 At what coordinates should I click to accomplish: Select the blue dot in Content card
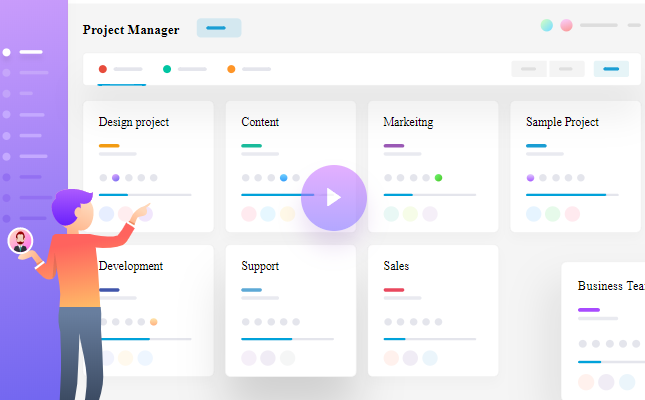click(x=284, y=178)
